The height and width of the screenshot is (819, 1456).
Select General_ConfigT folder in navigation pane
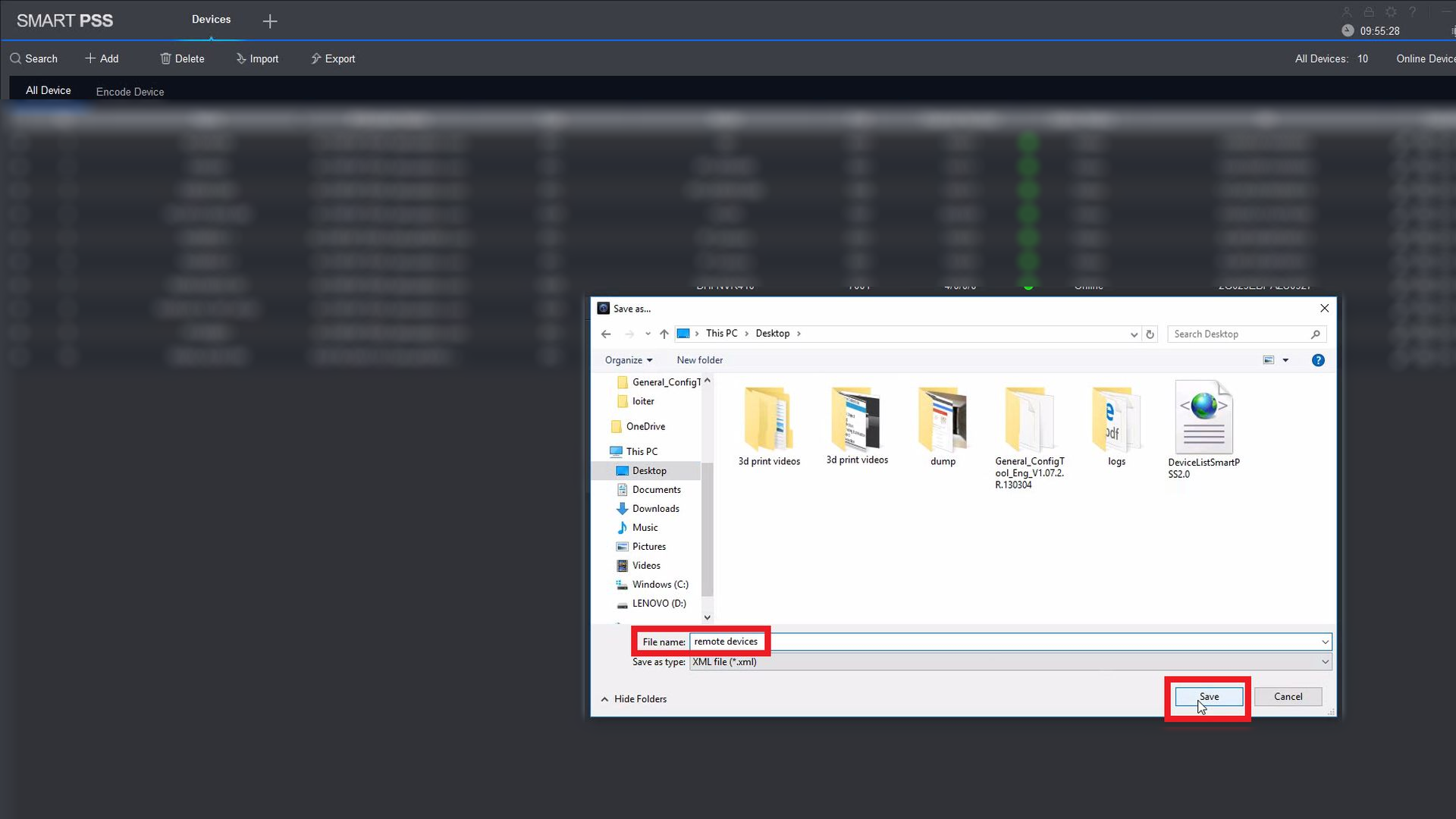point(658,382)
